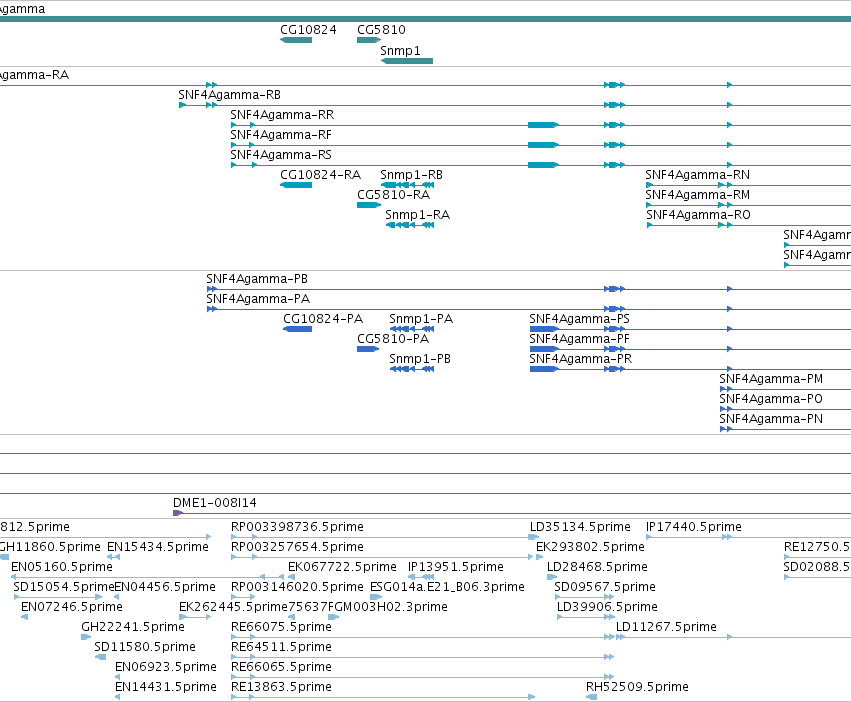This screenshot has width=851, height=702.
Task: Click the RP003257654.5prime EST label
Action: tap(297, 547)
